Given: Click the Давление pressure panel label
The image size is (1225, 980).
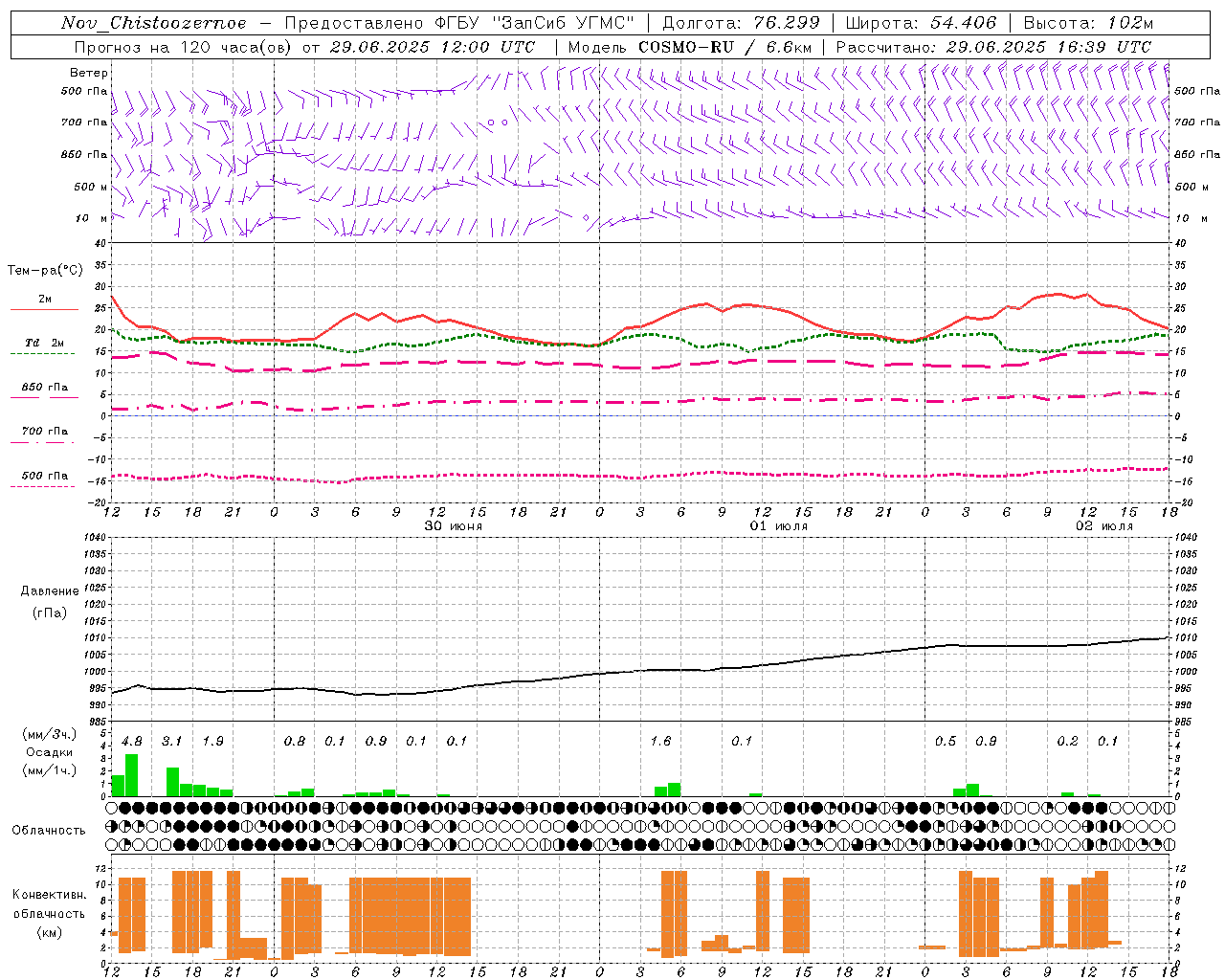Looking at the screenshot, I should click(x=50, y=591).
